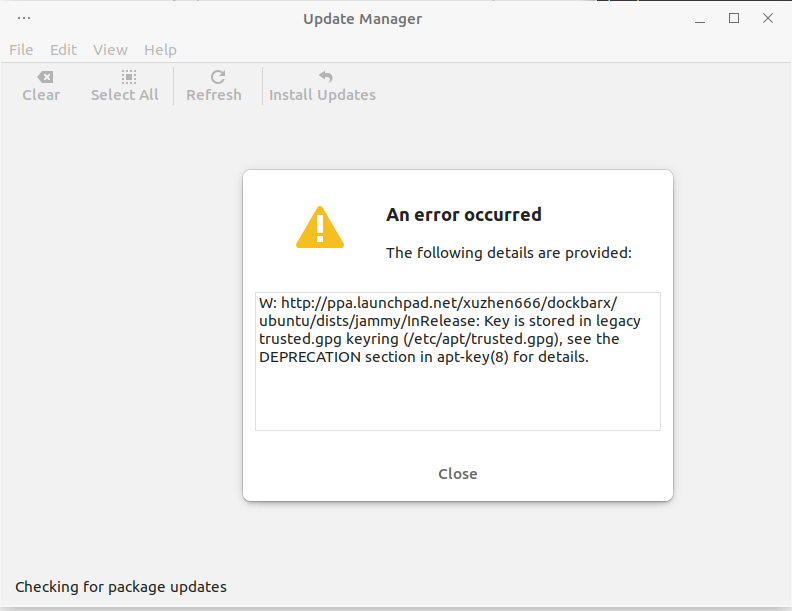Click the Install Updates toolbar icon

(x=322, y=78)
